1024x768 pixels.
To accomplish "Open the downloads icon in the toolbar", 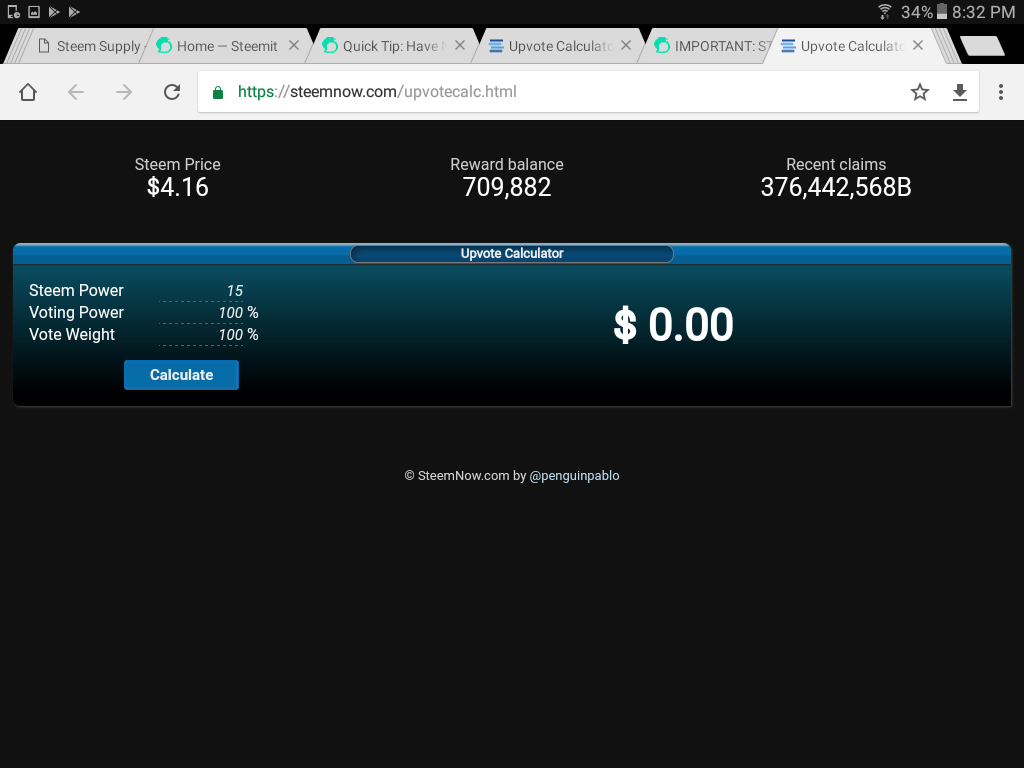I will pos(959,92).
